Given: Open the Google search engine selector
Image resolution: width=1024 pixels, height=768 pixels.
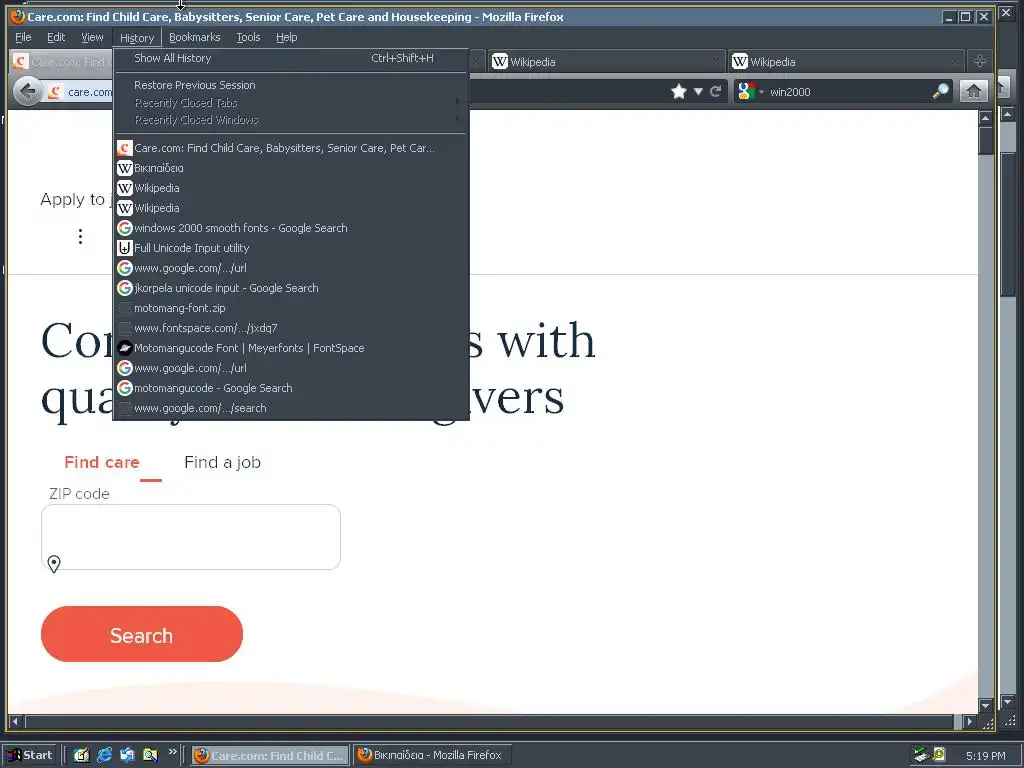Looking at the screenshot, I should click(x=750, y=91).
